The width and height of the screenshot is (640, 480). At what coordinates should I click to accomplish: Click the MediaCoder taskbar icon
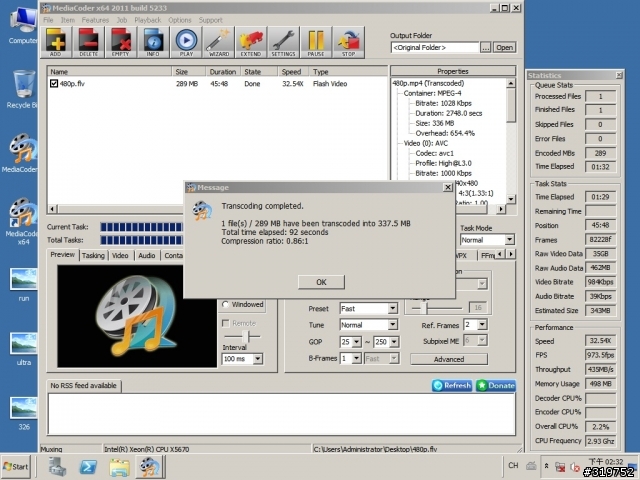point(150,467)
